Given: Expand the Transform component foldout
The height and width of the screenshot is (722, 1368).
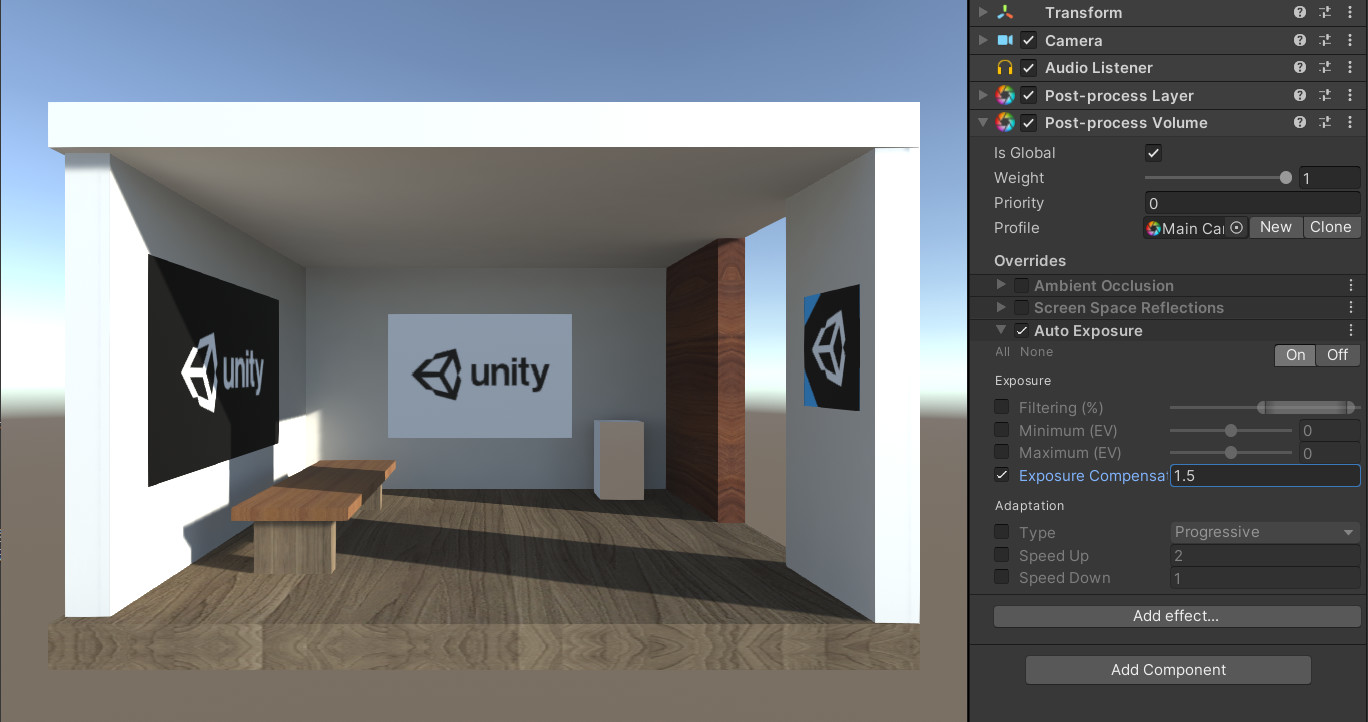Looking at the screenshot, I should [983, 13].
